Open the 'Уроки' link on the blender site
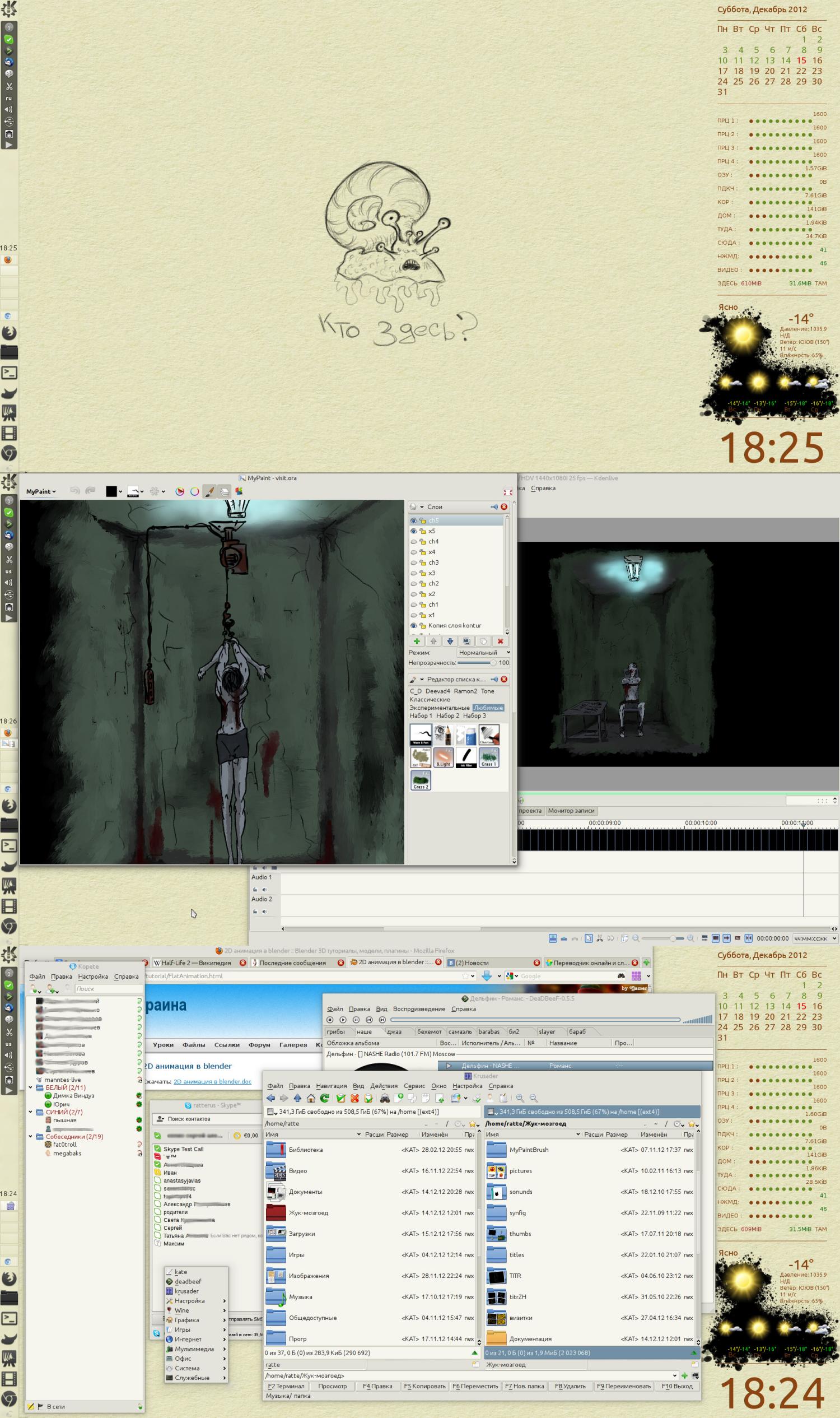 click(x=163, y=1045)
